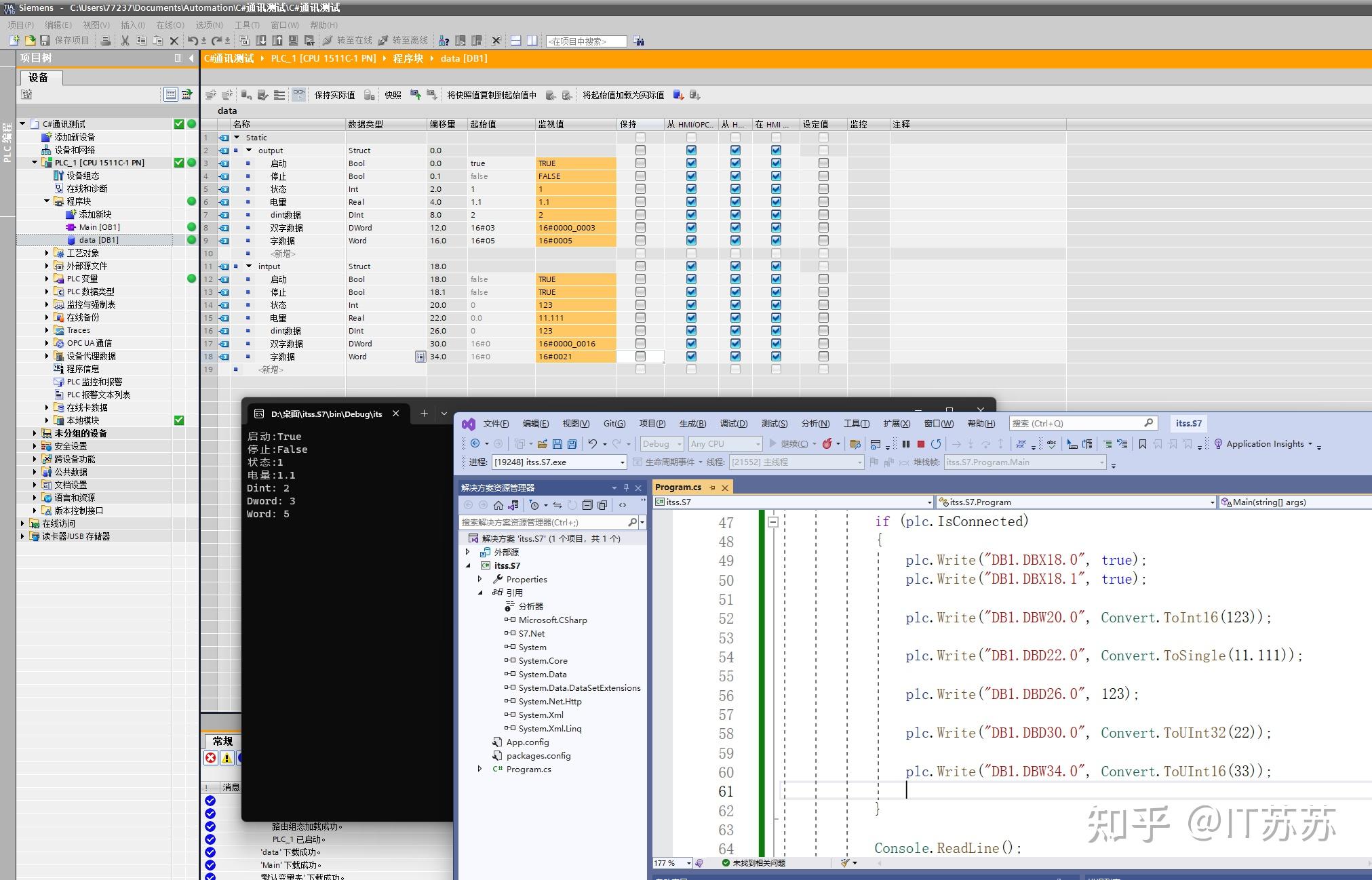Collapse the 程序块 folder in project tree
1372x880 pixels.
(47, 201)
